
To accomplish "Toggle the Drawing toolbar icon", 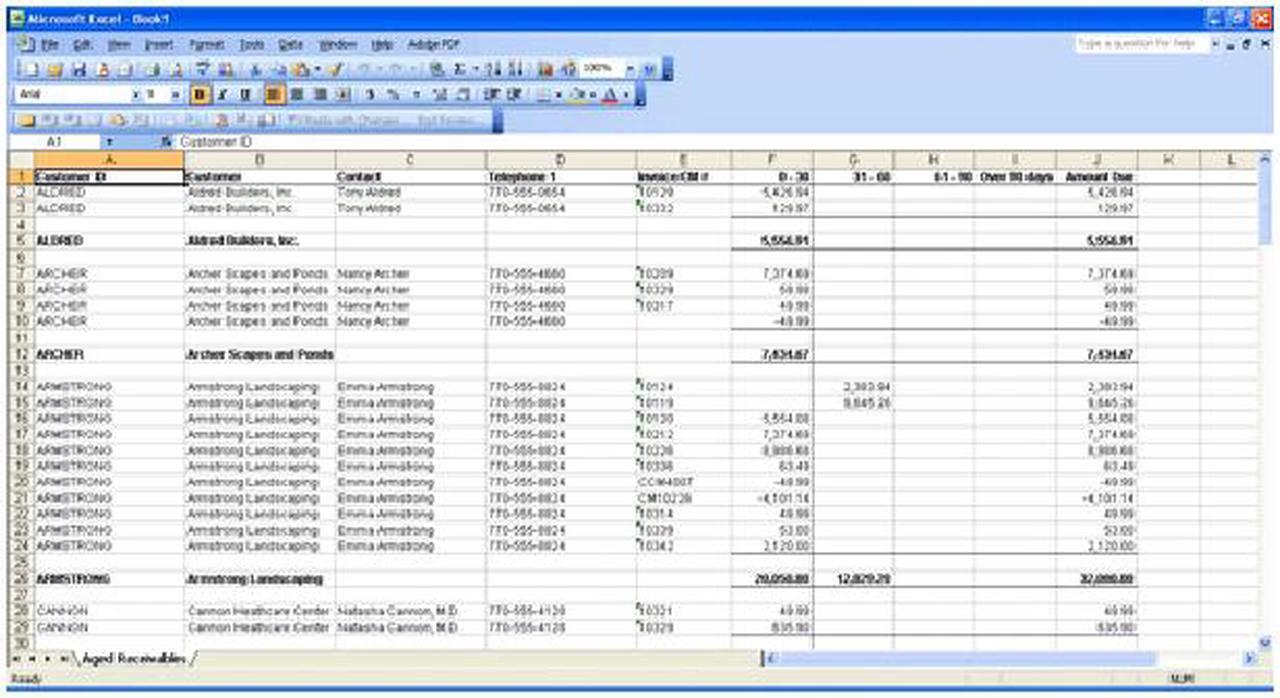I will click(568, 69).
